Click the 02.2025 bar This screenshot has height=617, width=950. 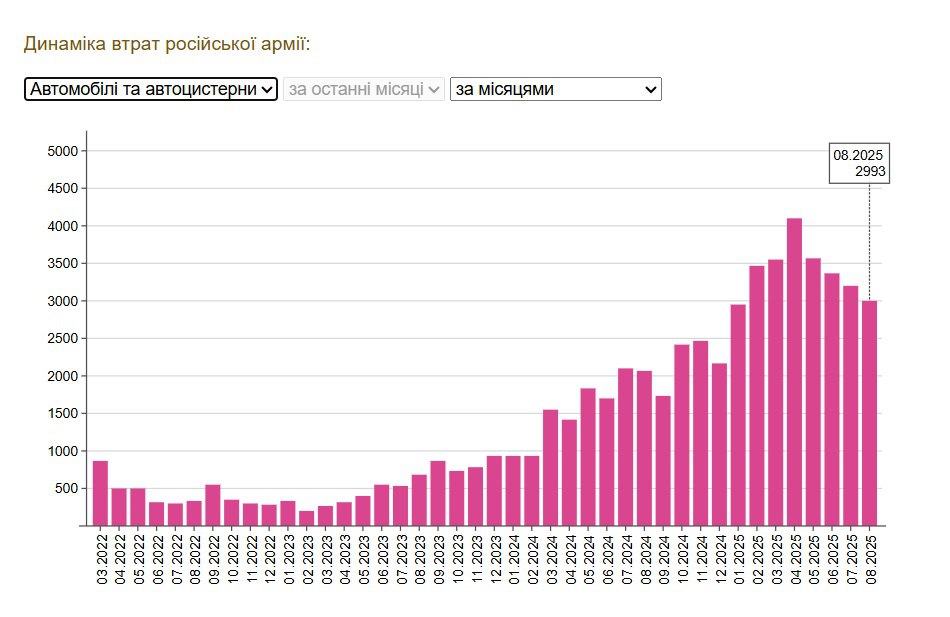tap(757, 396)
